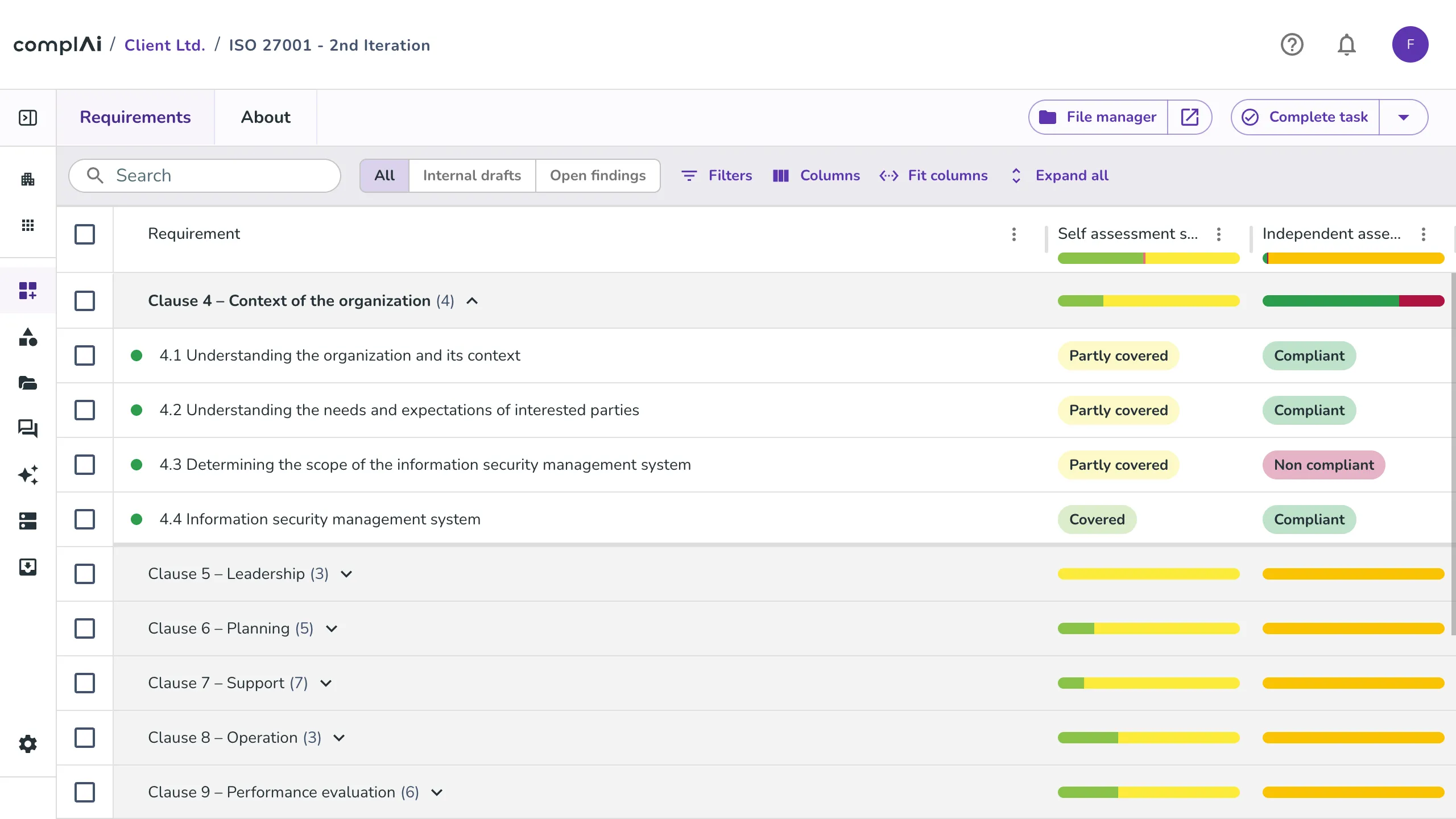Click Fit columns
Screen dimensions: 1456x819
pos(933,175)
